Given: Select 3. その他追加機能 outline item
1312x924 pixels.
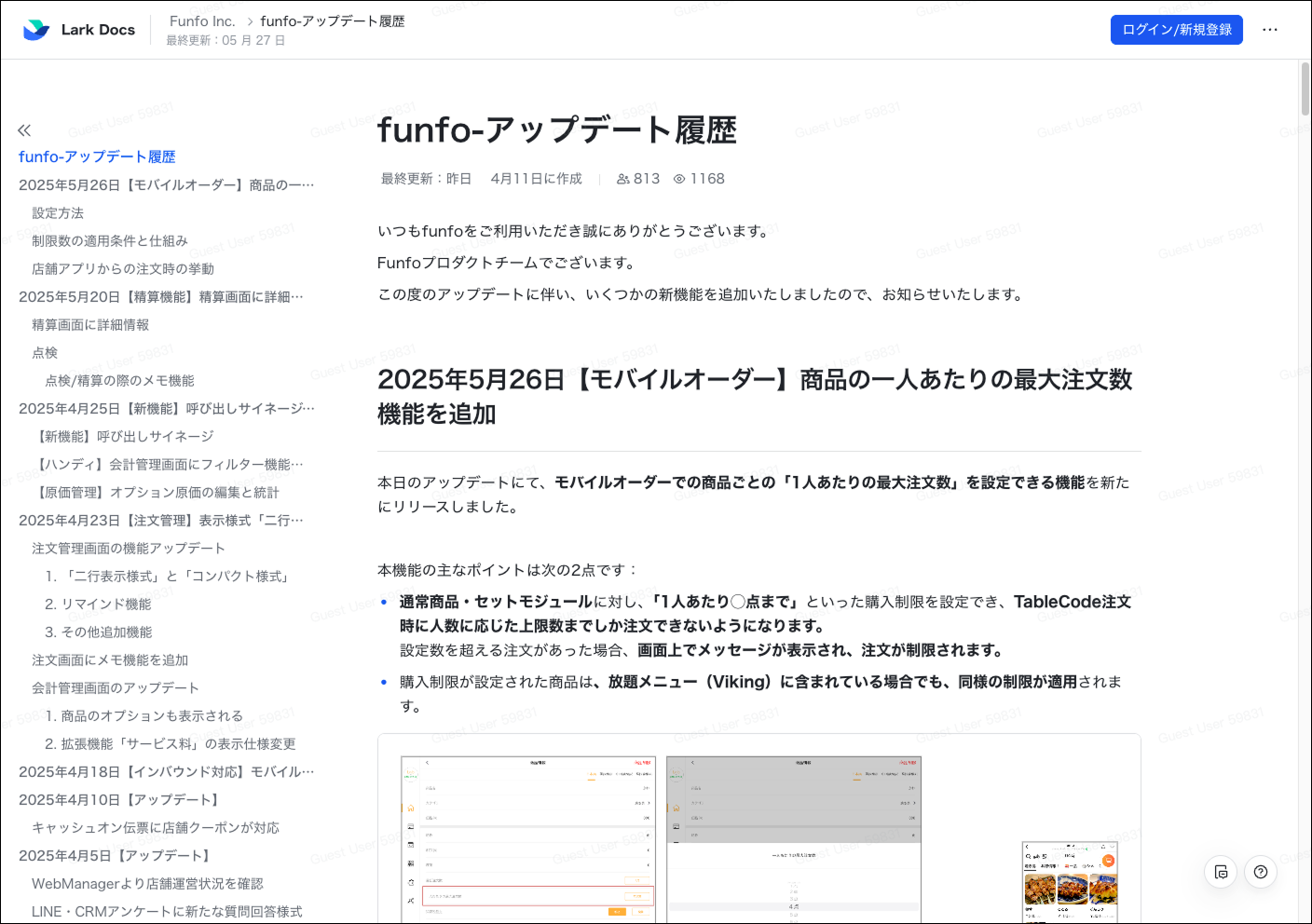Looking at the screenshot, I should (x=99, y=632).
